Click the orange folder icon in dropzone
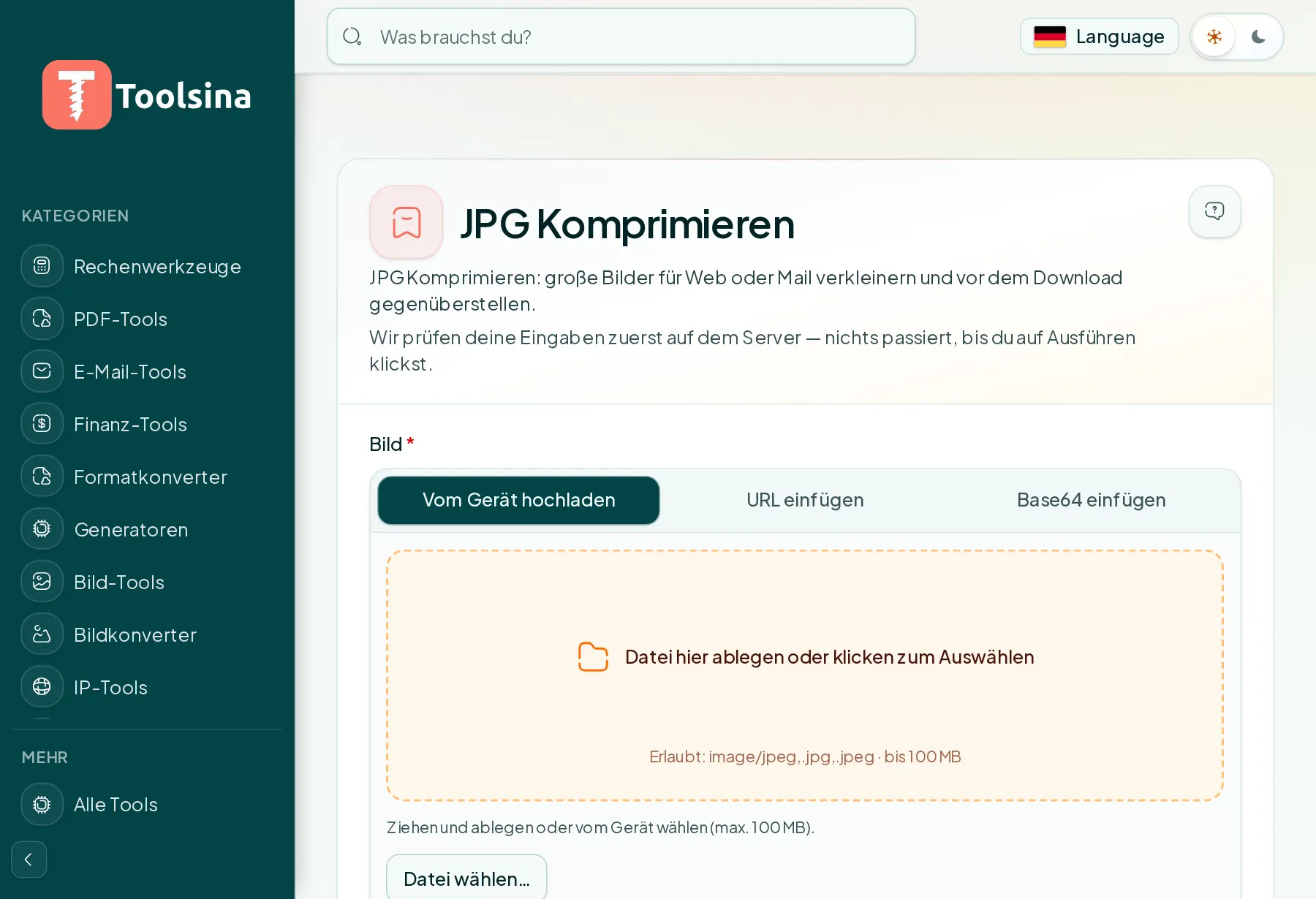 [x=593, y=657]
